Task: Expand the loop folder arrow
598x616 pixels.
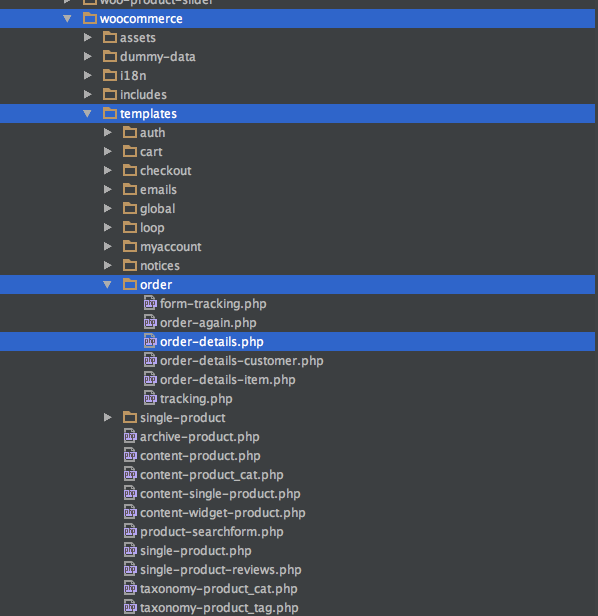Action: coord(108,227)
